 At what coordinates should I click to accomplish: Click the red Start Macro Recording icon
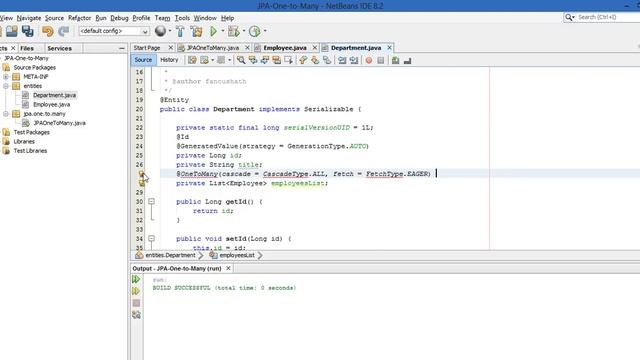click(369, 60)
